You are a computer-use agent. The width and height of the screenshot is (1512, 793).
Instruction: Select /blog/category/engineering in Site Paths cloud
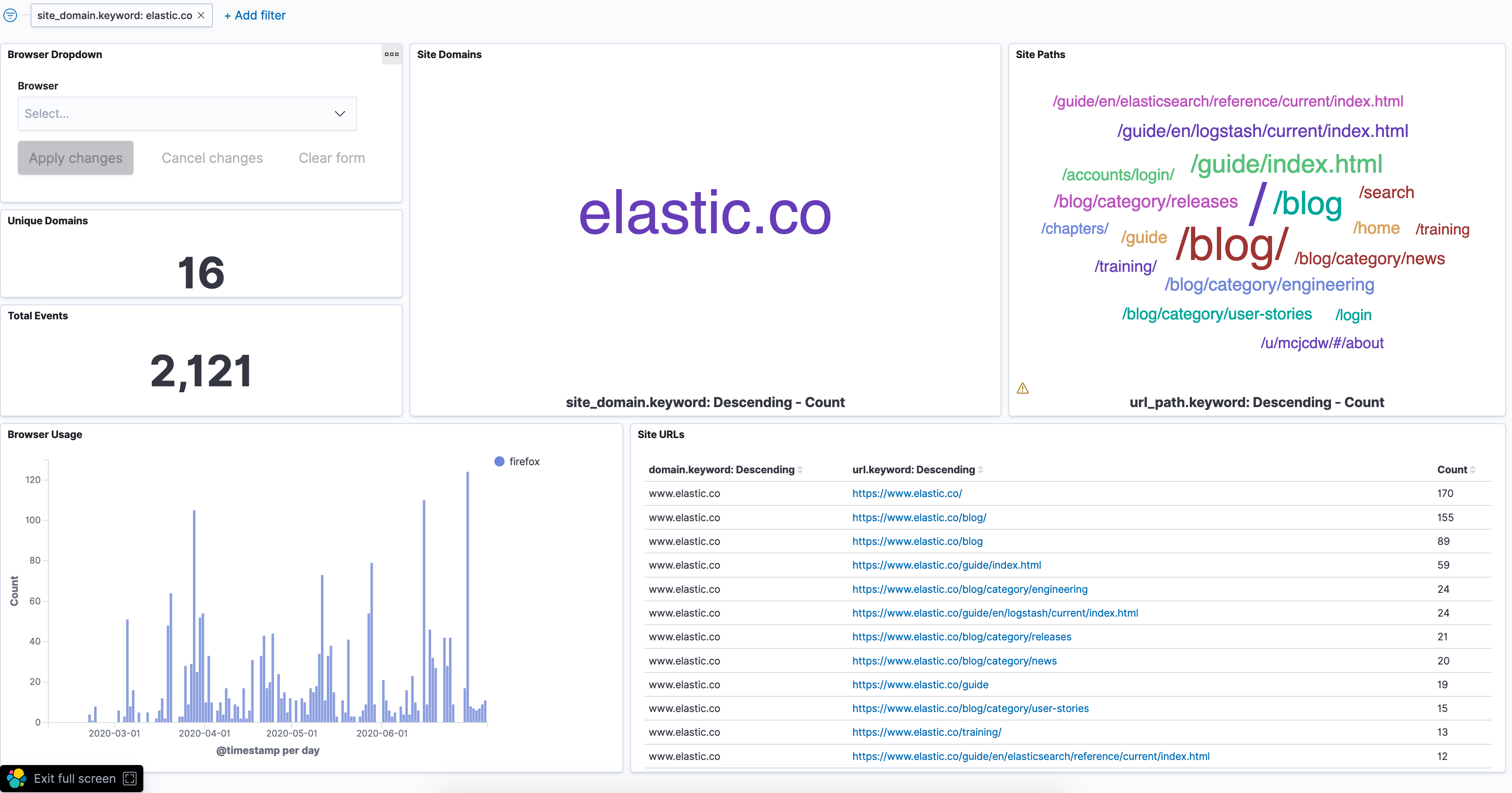pos(1269,285)
